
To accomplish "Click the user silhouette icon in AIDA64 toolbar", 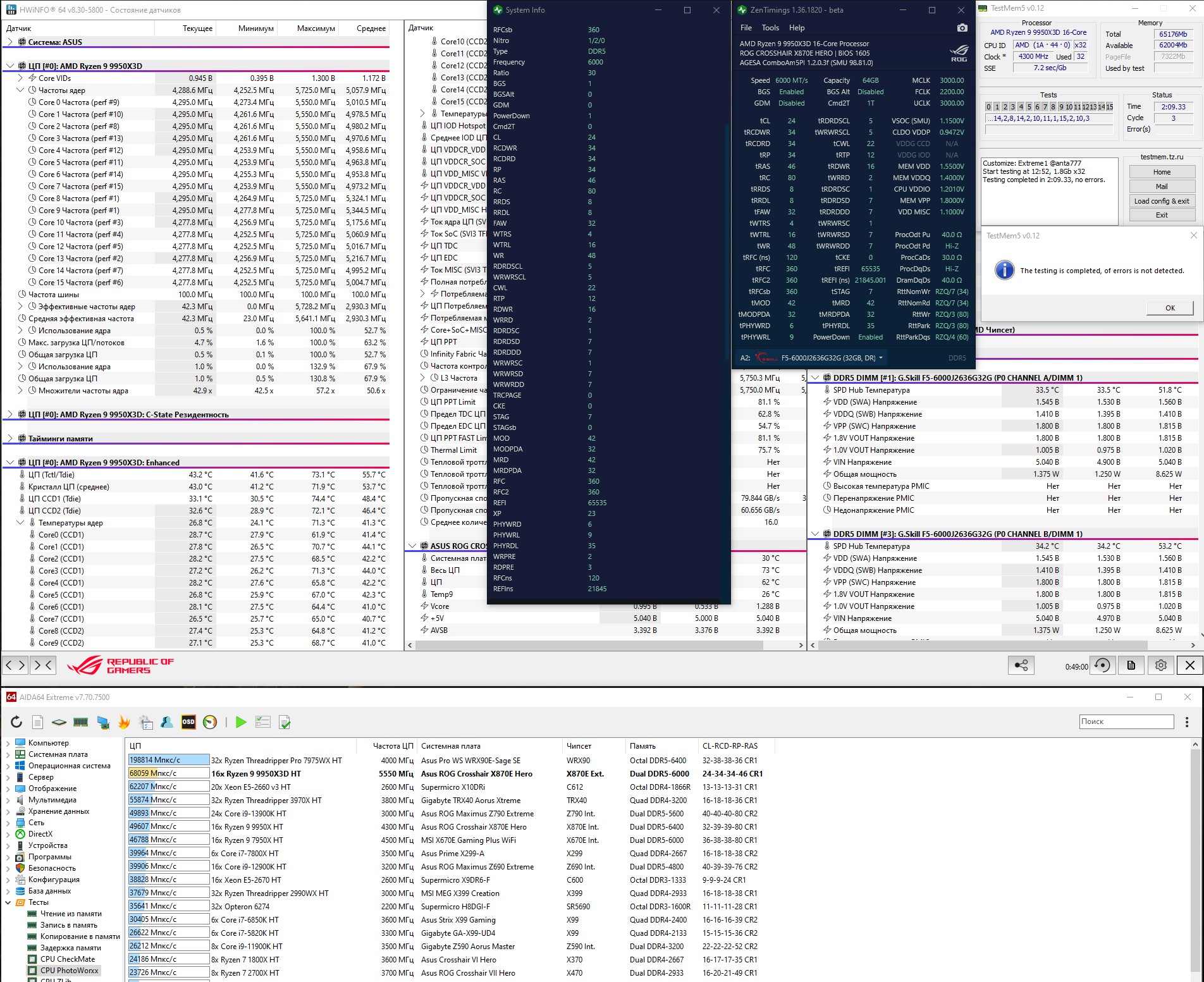I will point(168,721).
